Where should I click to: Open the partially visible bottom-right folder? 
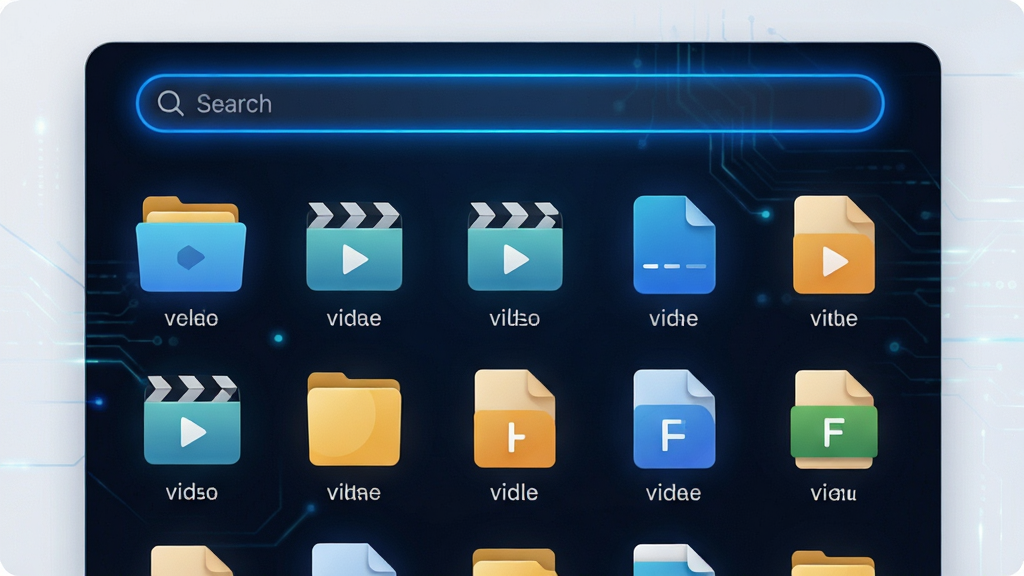[833, 564]
